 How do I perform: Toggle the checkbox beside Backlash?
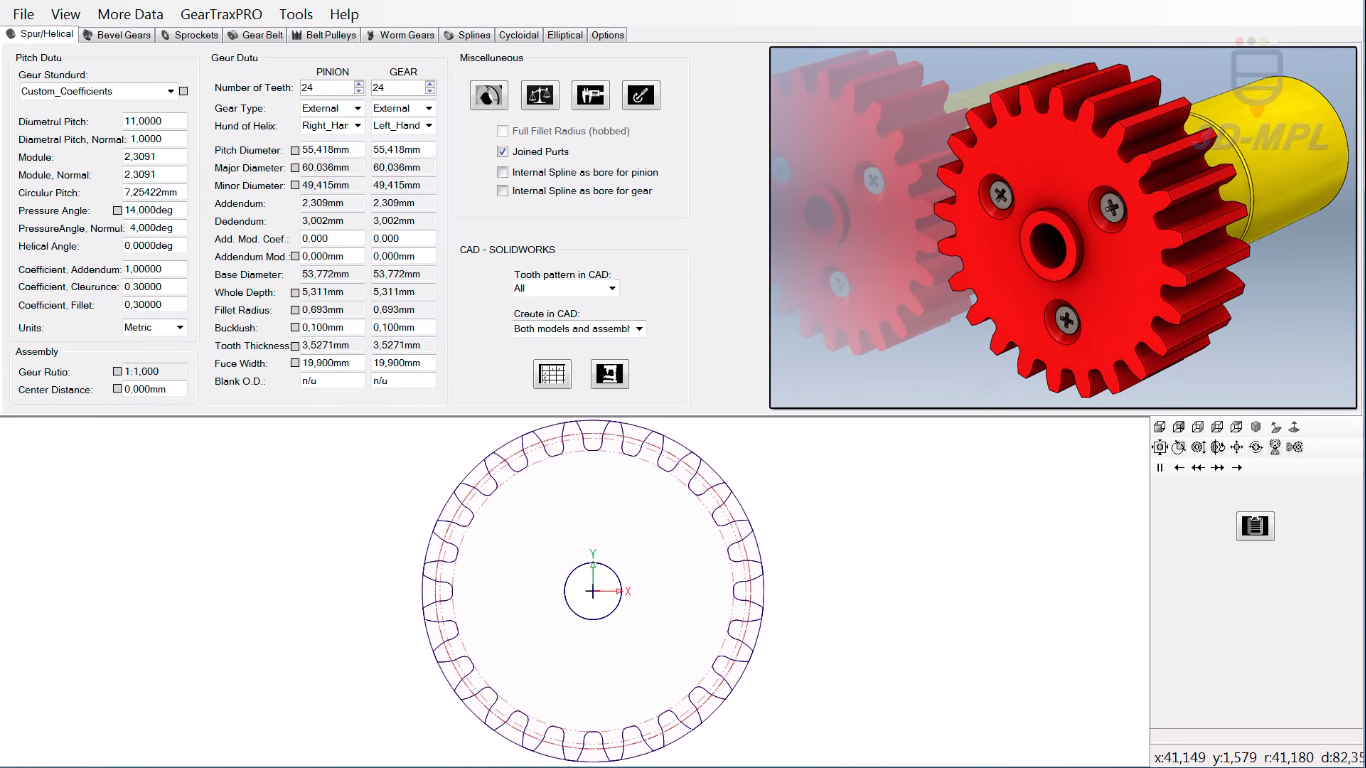pyautogui.click(x=295, y=328)
